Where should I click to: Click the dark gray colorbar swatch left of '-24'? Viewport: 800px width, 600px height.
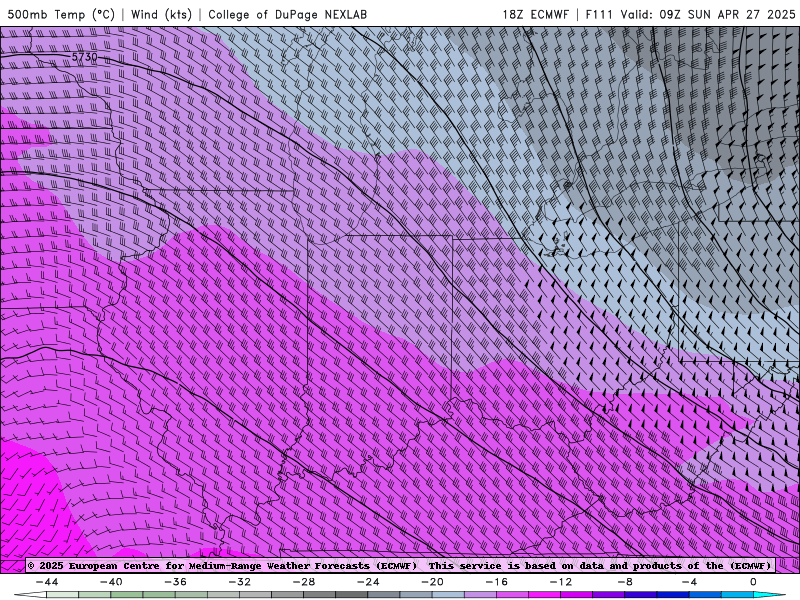(352, 595)
